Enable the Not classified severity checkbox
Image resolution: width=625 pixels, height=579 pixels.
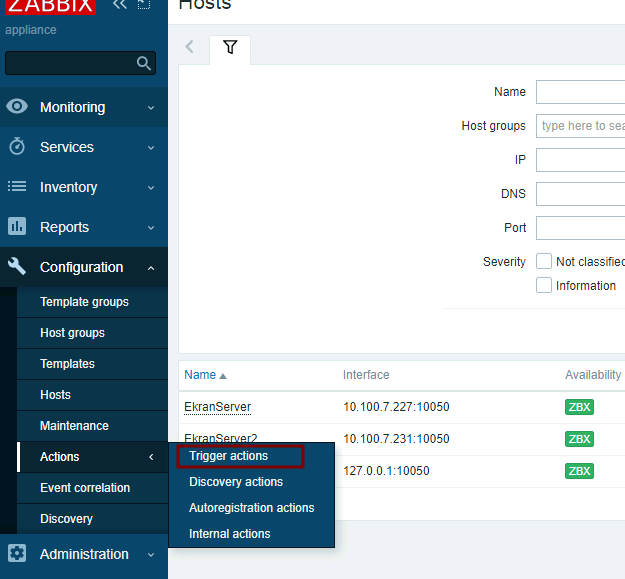[x=544, y=261]
